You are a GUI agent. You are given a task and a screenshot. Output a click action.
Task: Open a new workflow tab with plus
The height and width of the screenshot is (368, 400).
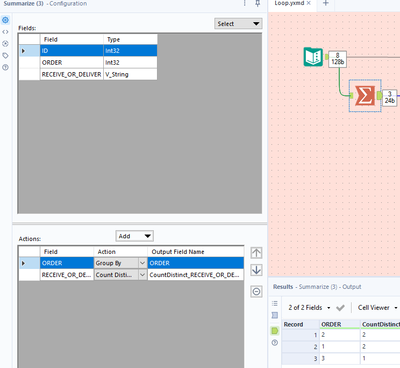click(326, 3)
